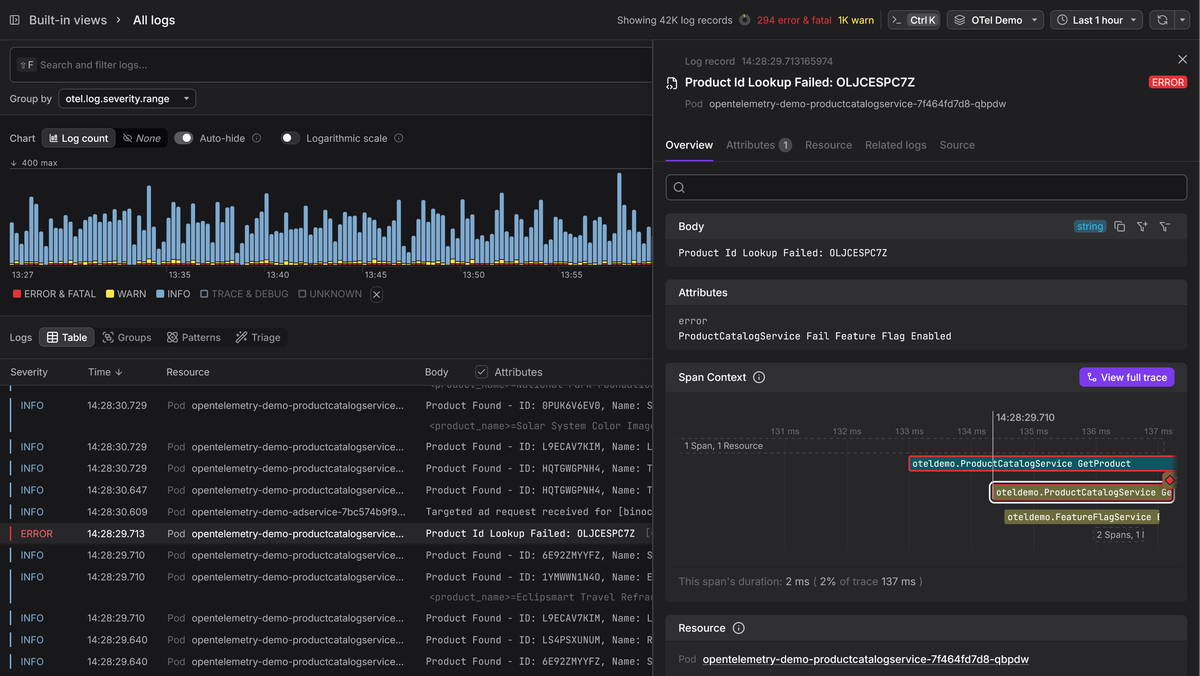1200x676 pixels.
Task: Click the '1 Span, 1 Resource' row in span context
Action: pos(723,446)
